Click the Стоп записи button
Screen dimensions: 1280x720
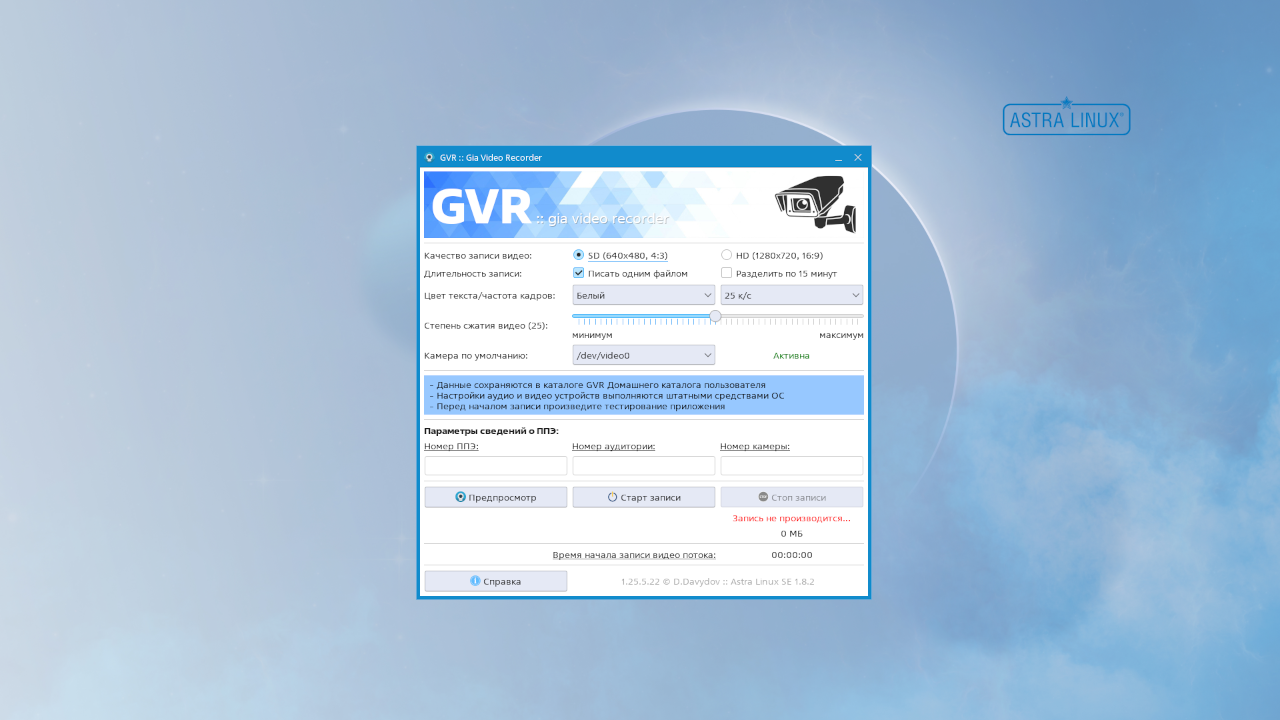791,497
